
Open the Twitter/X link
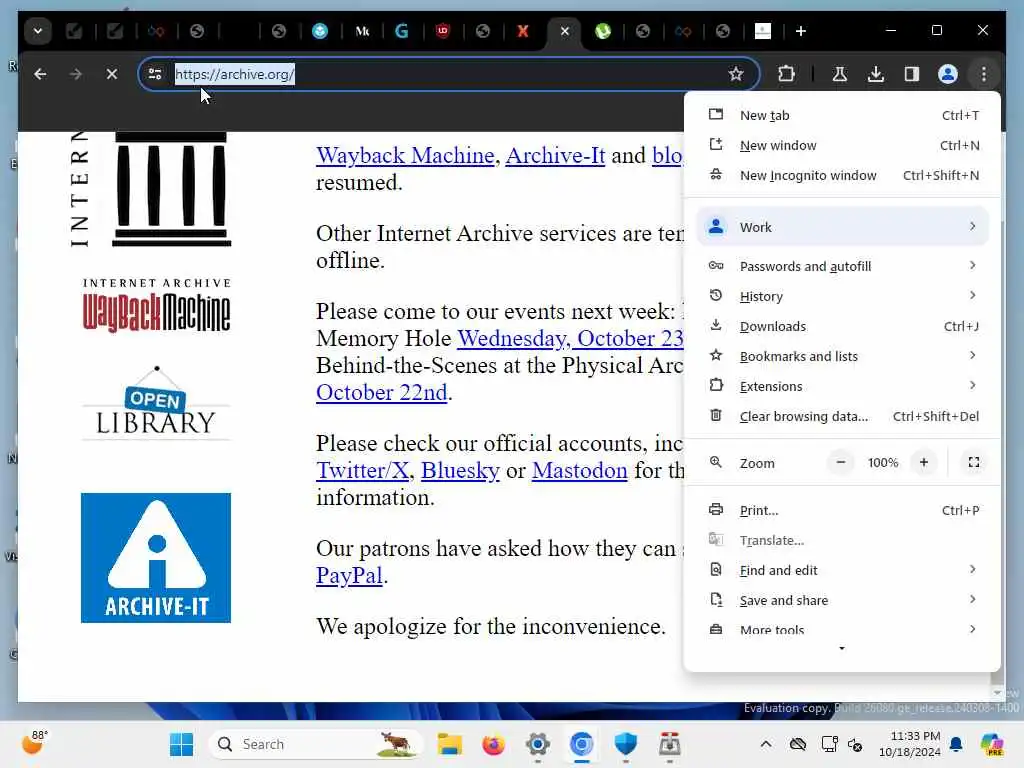pos(362,470)
